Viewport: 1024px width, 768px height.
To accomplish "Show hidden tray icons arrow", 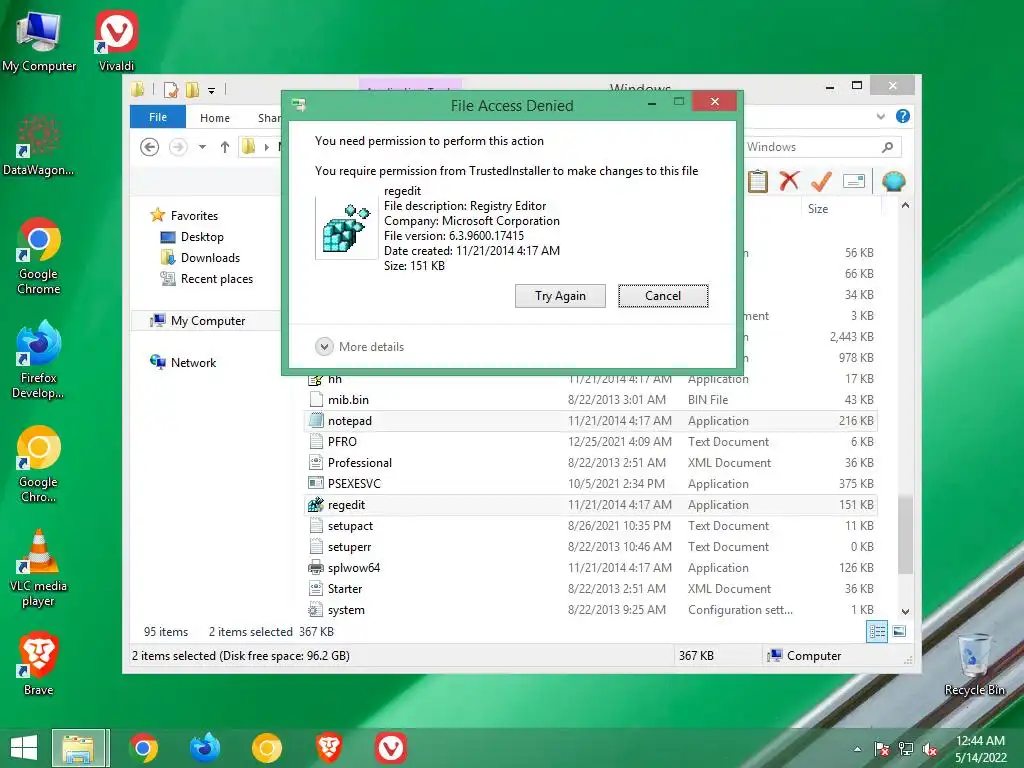I will (857, 749).
